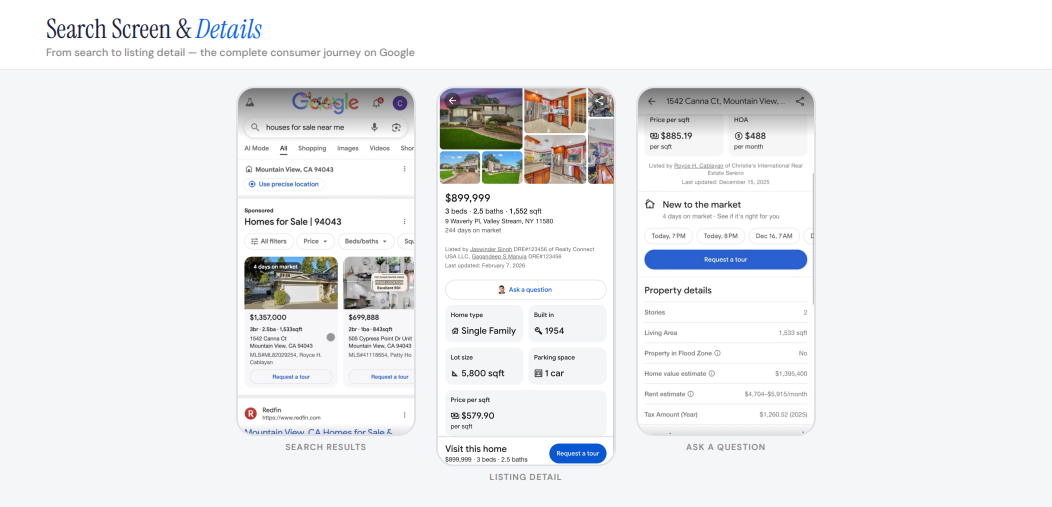The image size is (1052, 507).
Task: Click the wide blue Request a tour button under tour times
Action: [725, 260]
